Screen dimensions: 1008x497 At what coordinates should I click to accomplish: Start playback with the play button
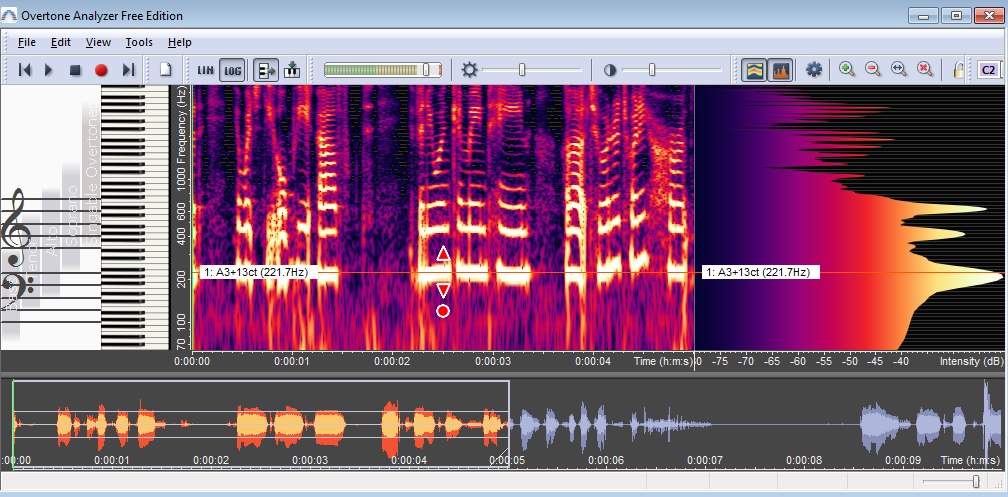[x=49, y=70]
